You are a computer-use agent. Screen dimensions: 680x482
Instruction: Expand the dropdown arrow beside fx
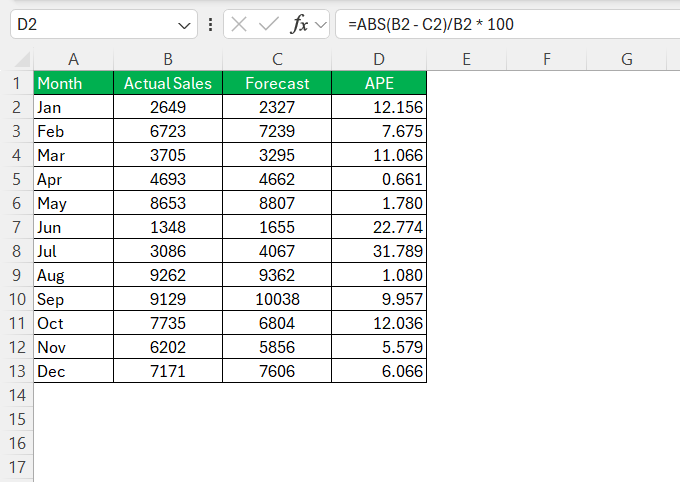[321, 25]
